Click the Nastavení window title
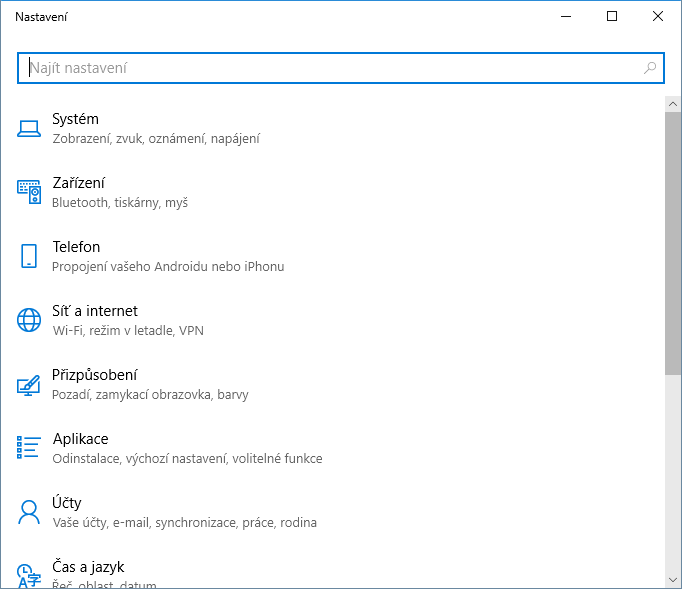Screen dimensions: 682x589 coord(41,17)
